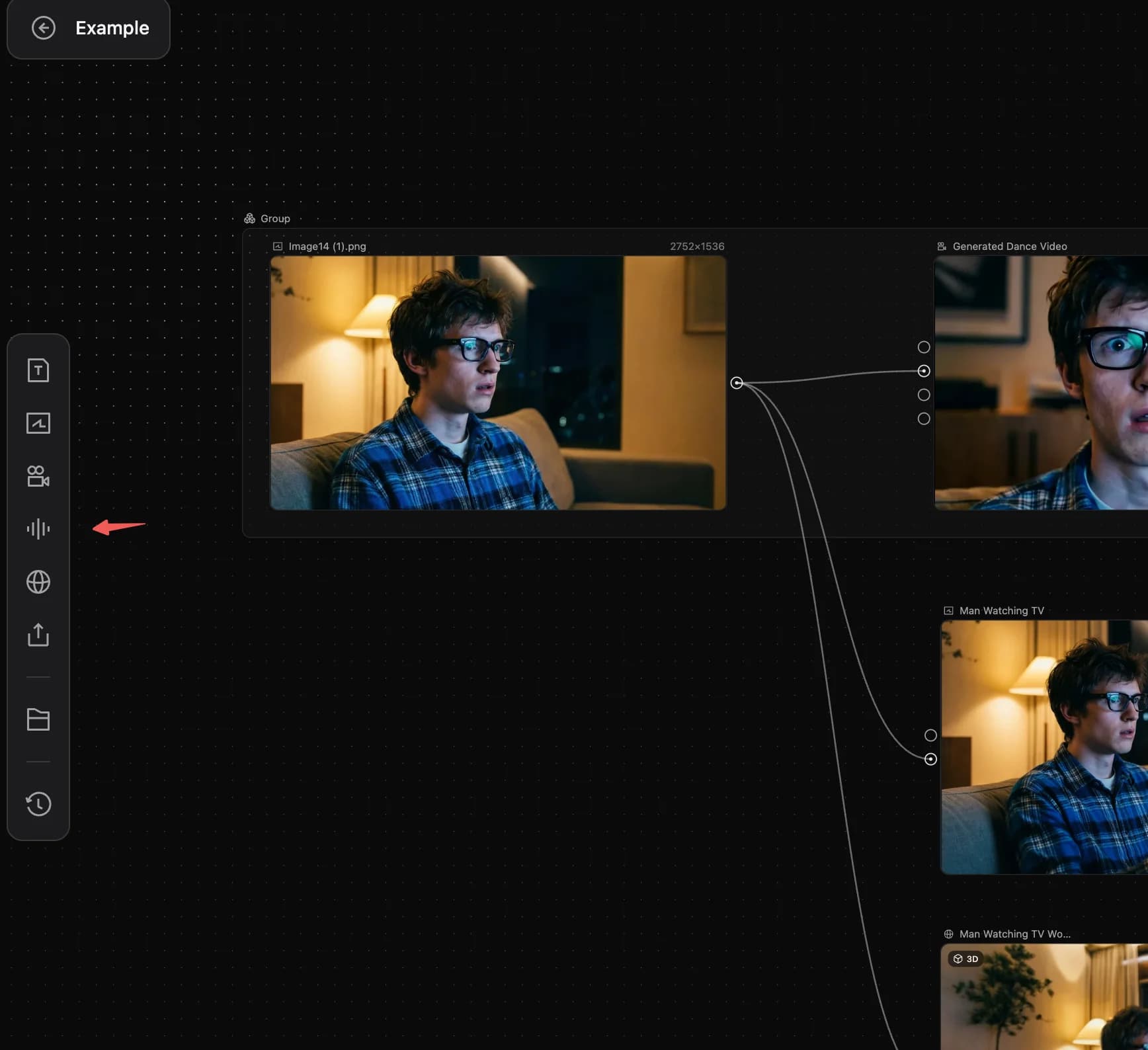Select the Text node tool in the sidebar
This screenshot has height=1050, width=1148.
pyautogui.click(x=38, y=370)
